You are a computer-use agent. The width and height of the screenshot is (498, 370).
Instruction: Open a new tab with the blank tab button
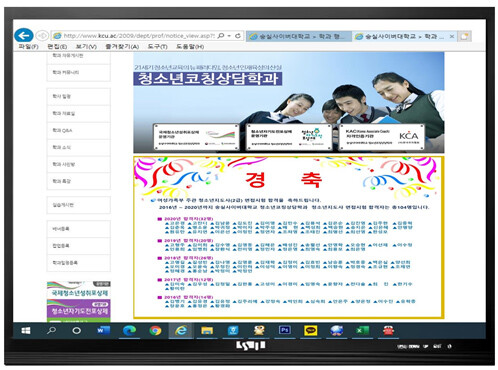465,36
